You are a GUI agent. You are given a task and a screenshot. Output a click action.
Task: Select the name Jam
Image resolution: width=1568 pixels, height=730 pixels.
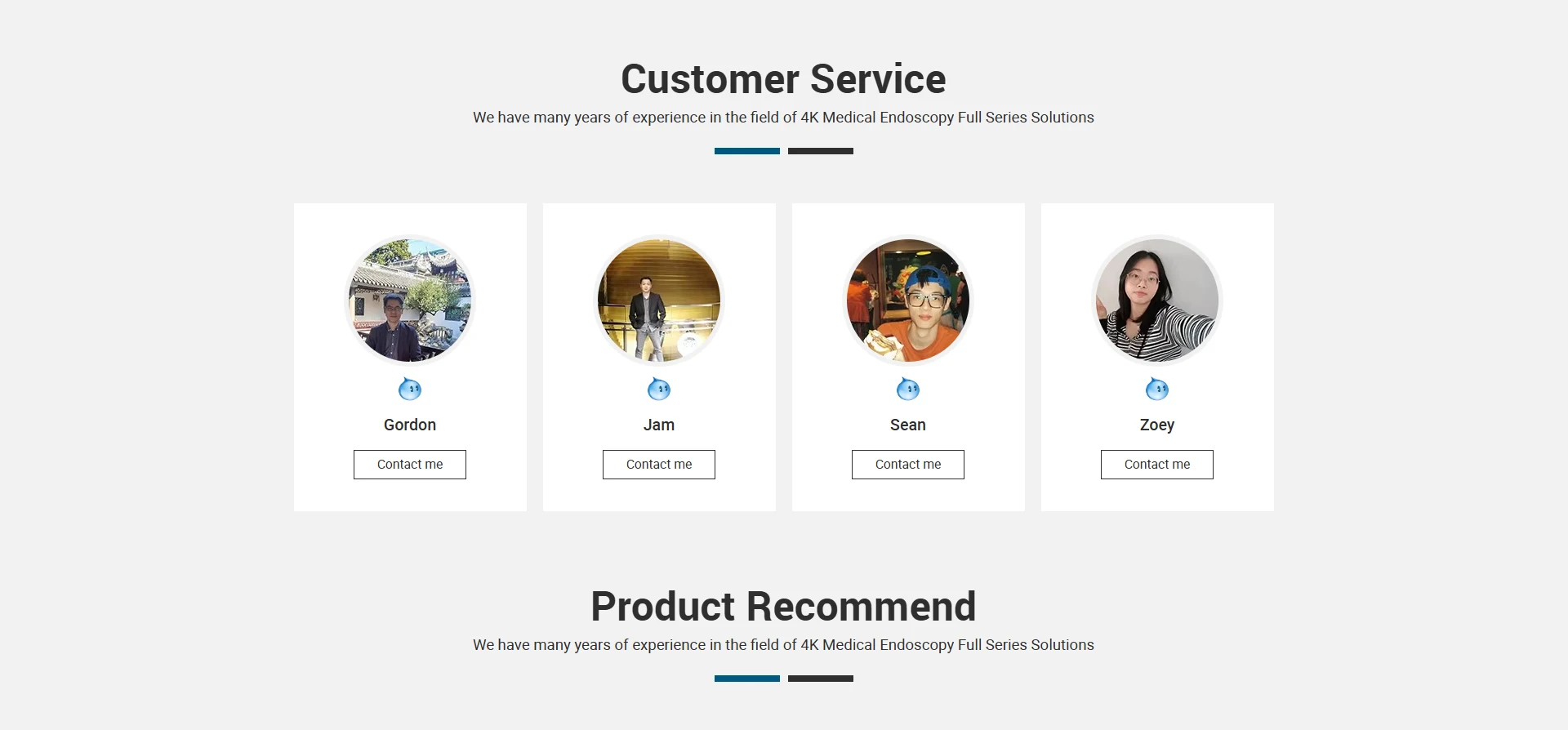[x=659, y=425]
